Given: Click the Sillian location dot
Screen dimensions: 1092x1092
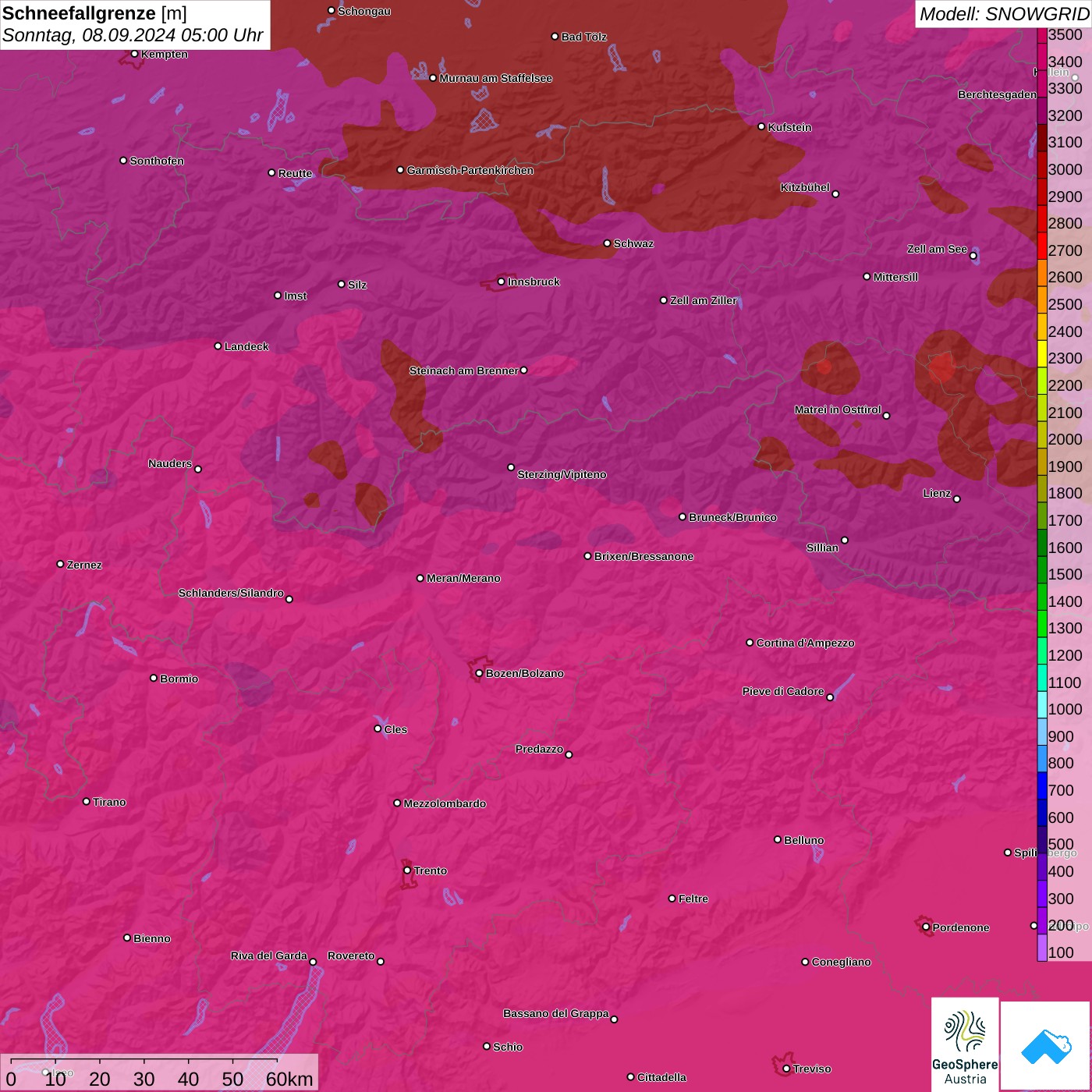Looking at the screenshot, I should [x=845, y=540].
